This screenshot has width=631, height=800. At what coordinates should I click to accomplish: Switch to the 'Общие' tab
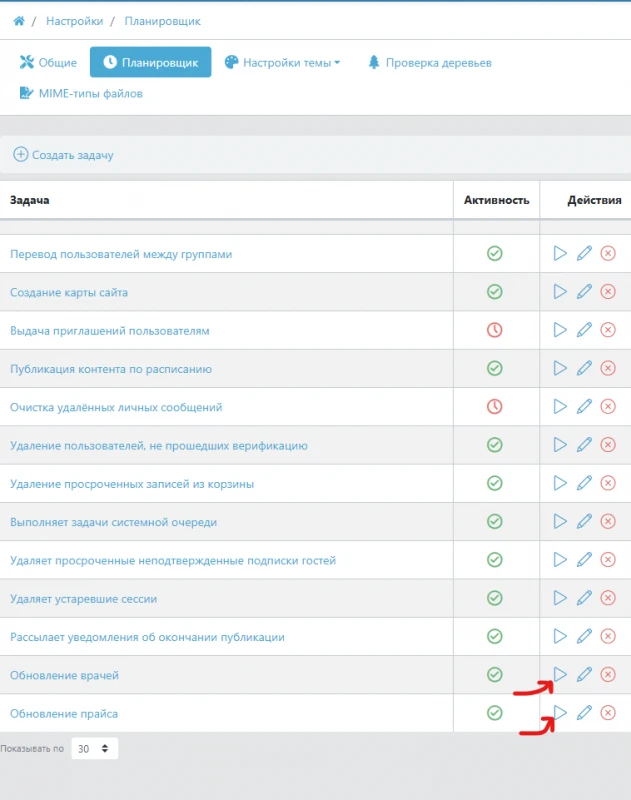(x=48, y=63)
